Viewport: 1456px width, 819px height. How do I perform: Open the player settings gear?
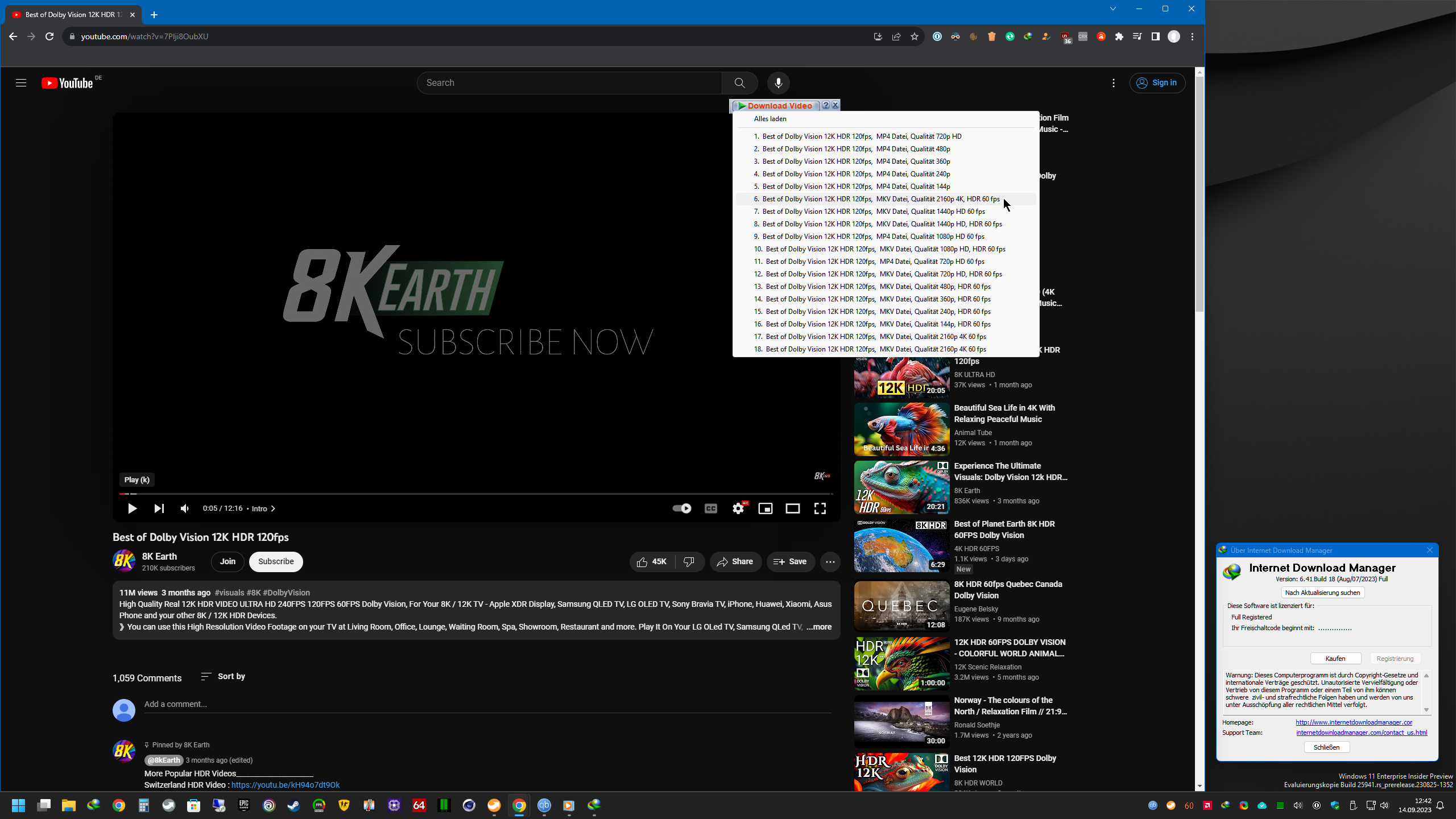pyautogui.click(x=738, y=508)
